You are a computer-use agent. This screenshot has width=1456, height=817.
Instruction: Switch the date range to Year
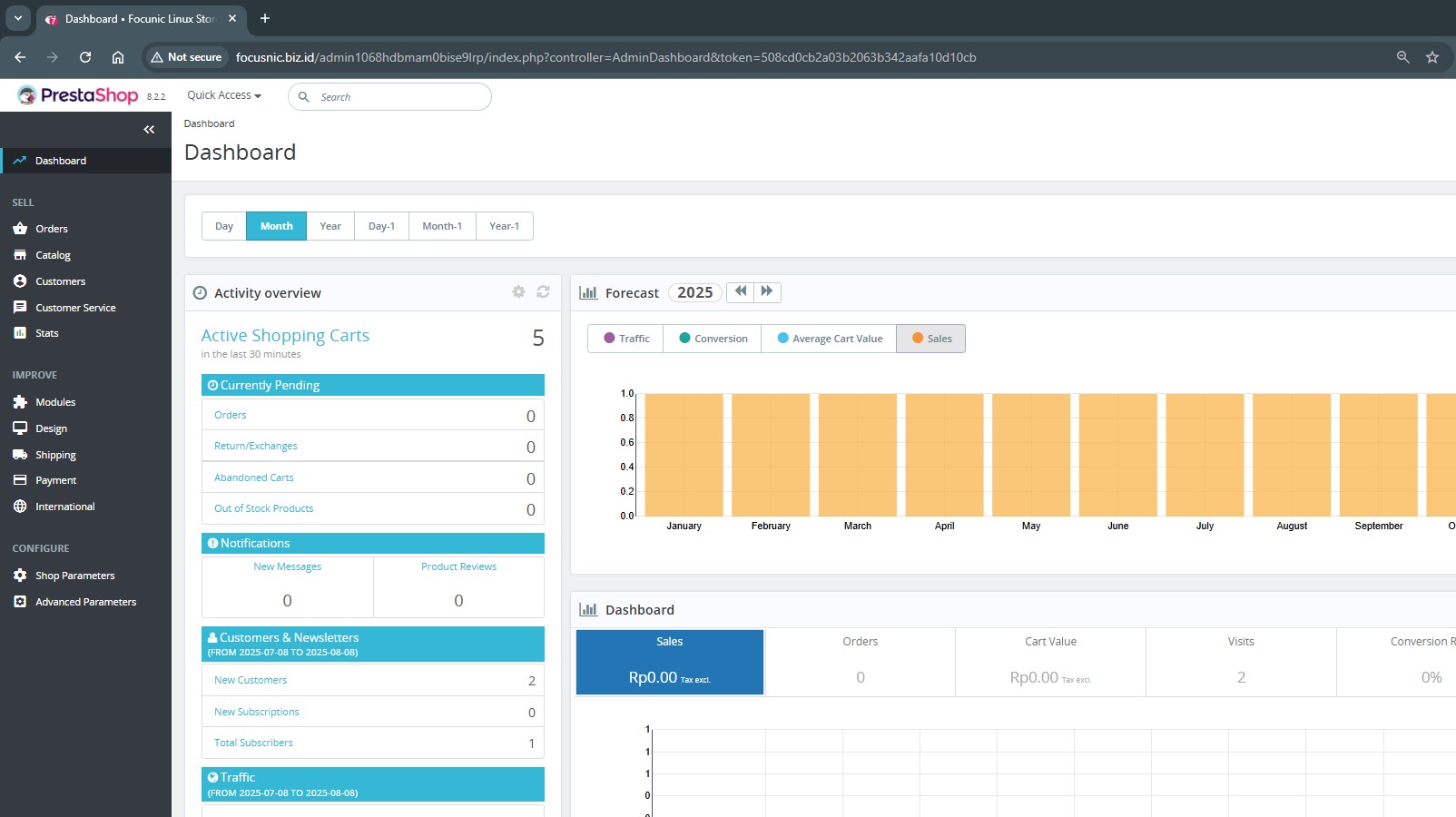click(330, 226)
